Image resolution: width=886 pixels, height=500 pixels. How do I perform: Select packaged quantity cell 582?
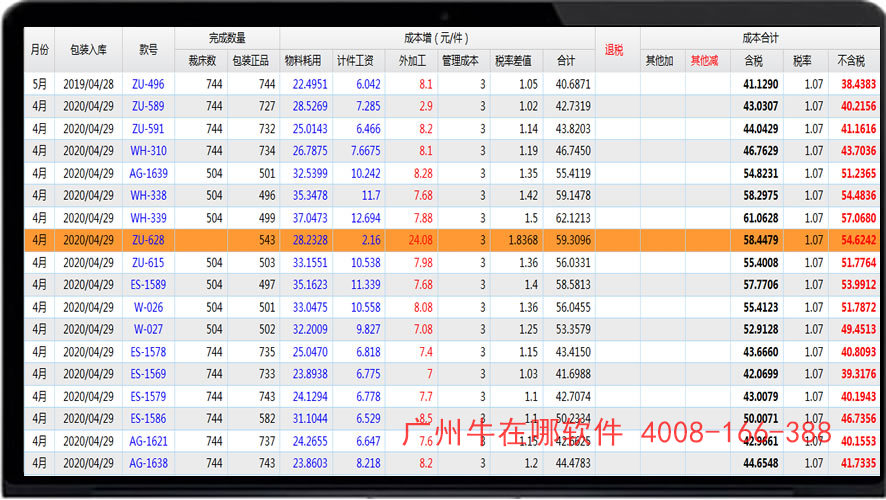coord(267,419)
